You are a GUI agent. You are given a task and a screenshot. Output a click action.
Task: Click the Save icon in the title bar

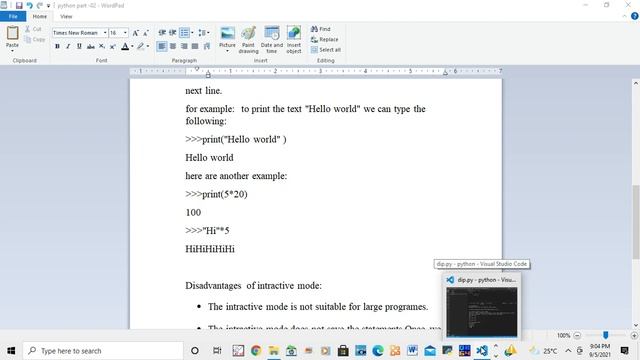click(19, 5)
